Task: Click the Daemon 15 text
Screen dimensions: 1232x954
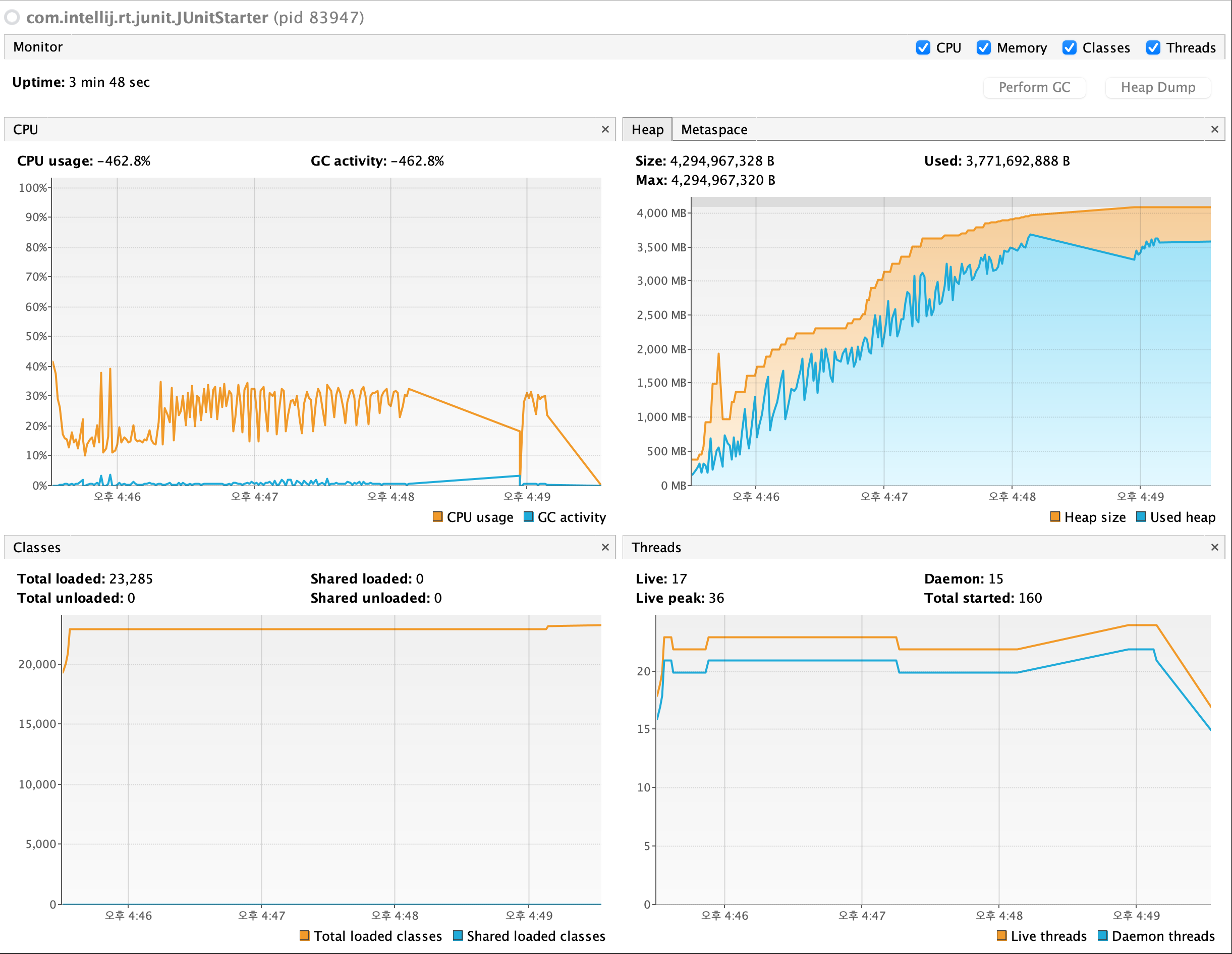Action: click(x=964, y=578)
